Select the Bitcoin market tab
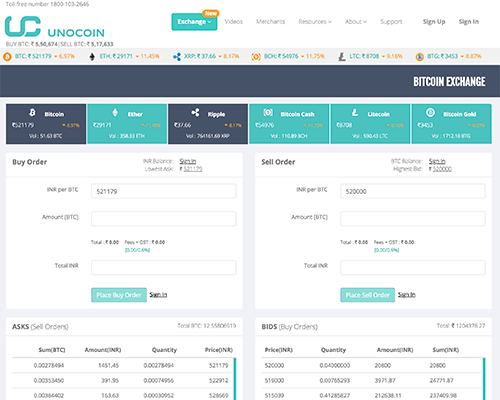The width and height of the screenshot is (500, 400). pyautogui.click(x=46, y=124)
